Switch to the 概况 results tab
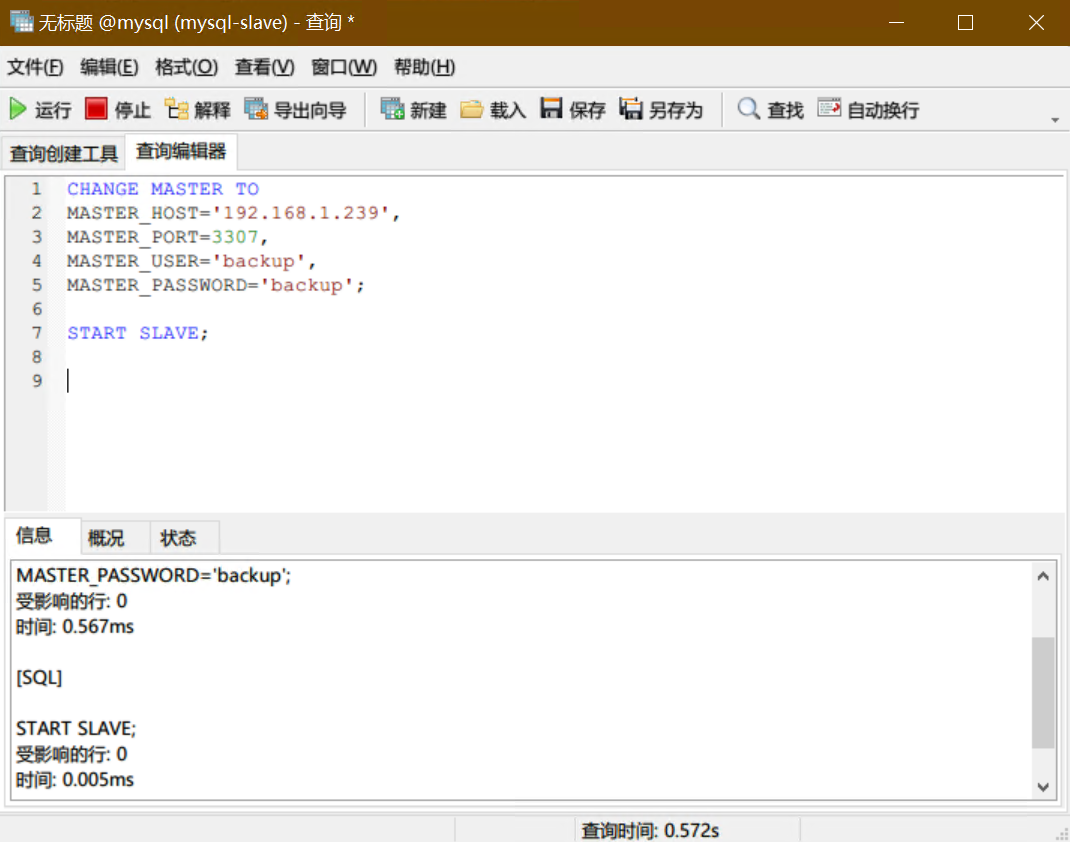The height and width of the screenshot is (842, 1070). click(x=106, y=537)
